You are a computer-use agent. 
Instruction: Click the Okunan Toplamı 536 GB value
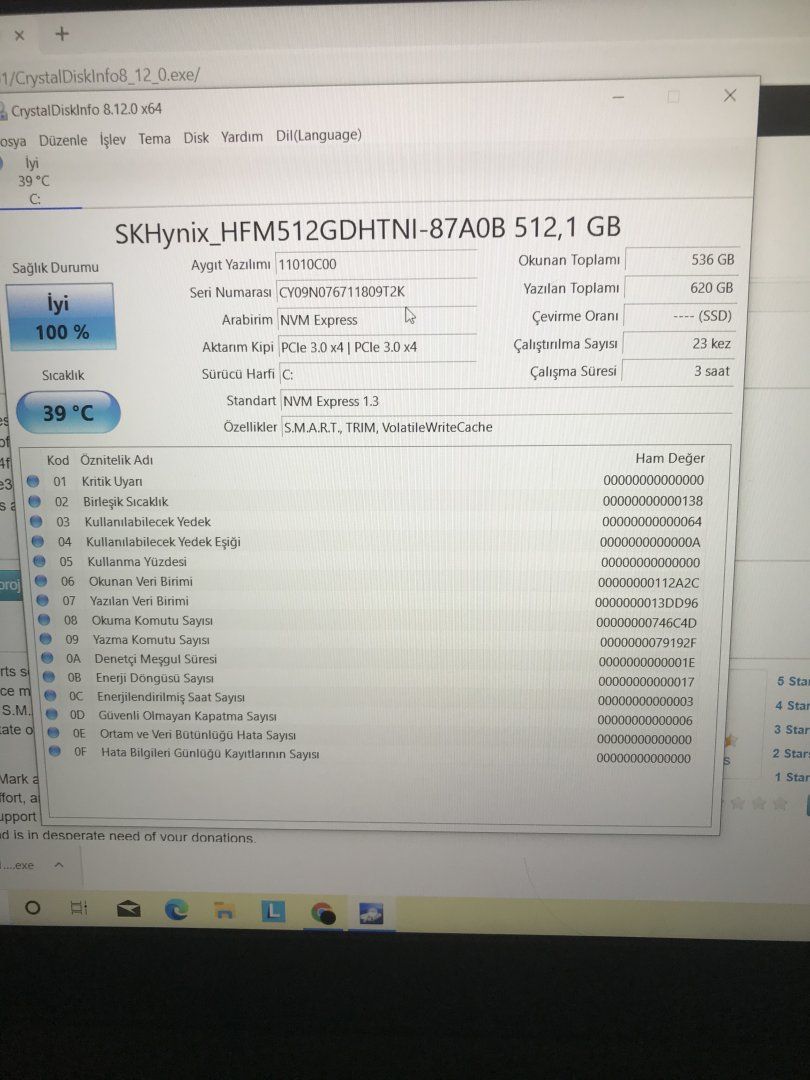pos(682,260)
